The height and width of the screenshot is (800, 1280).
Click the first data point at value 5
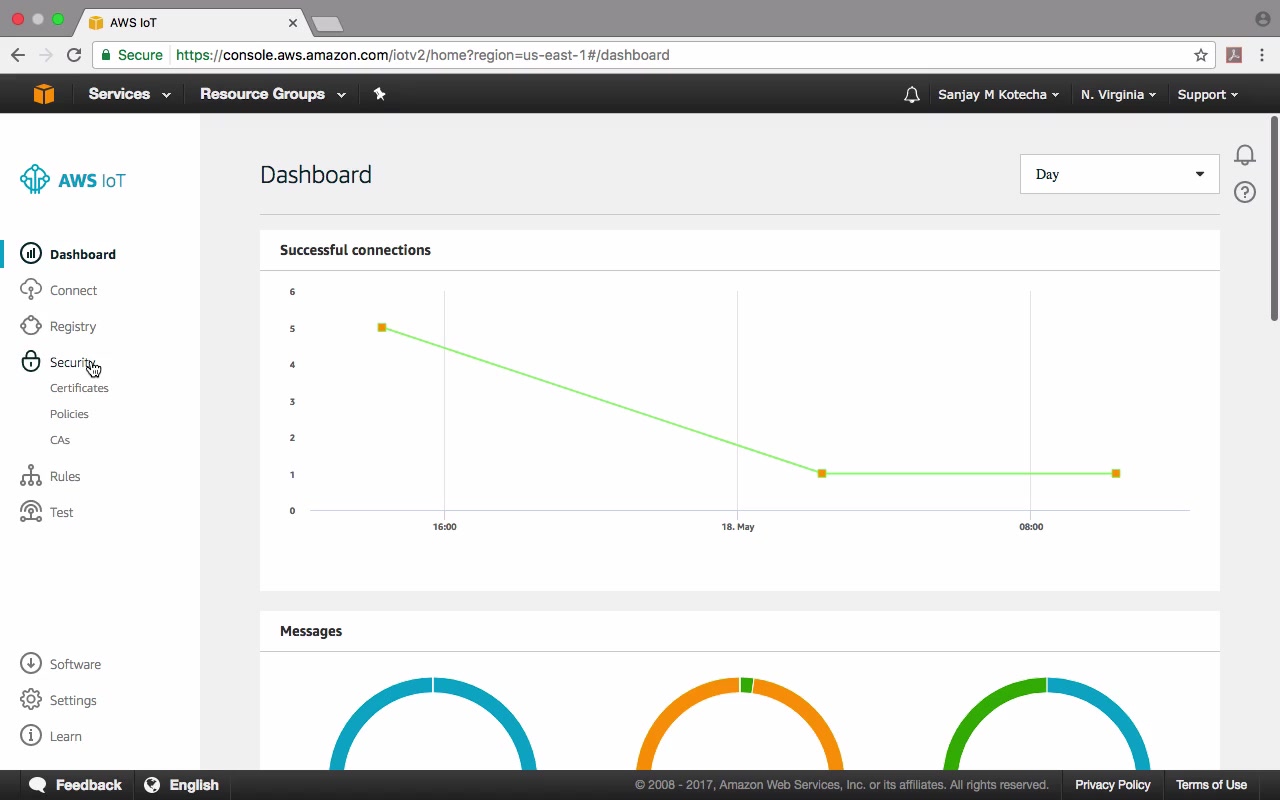(x=382, y=328)
